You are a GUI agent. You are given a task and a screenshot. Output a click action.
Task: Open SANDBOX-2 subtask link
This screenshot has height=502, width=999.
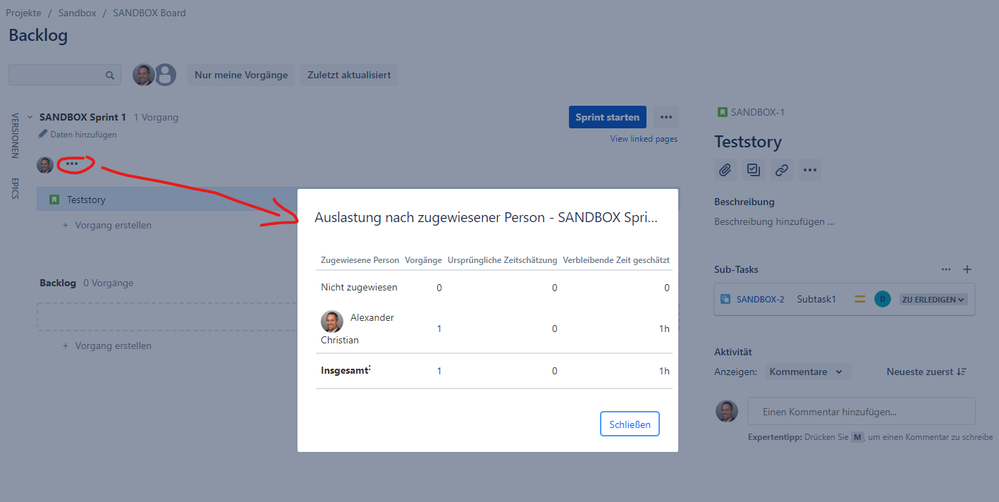(x=760, y=299)
